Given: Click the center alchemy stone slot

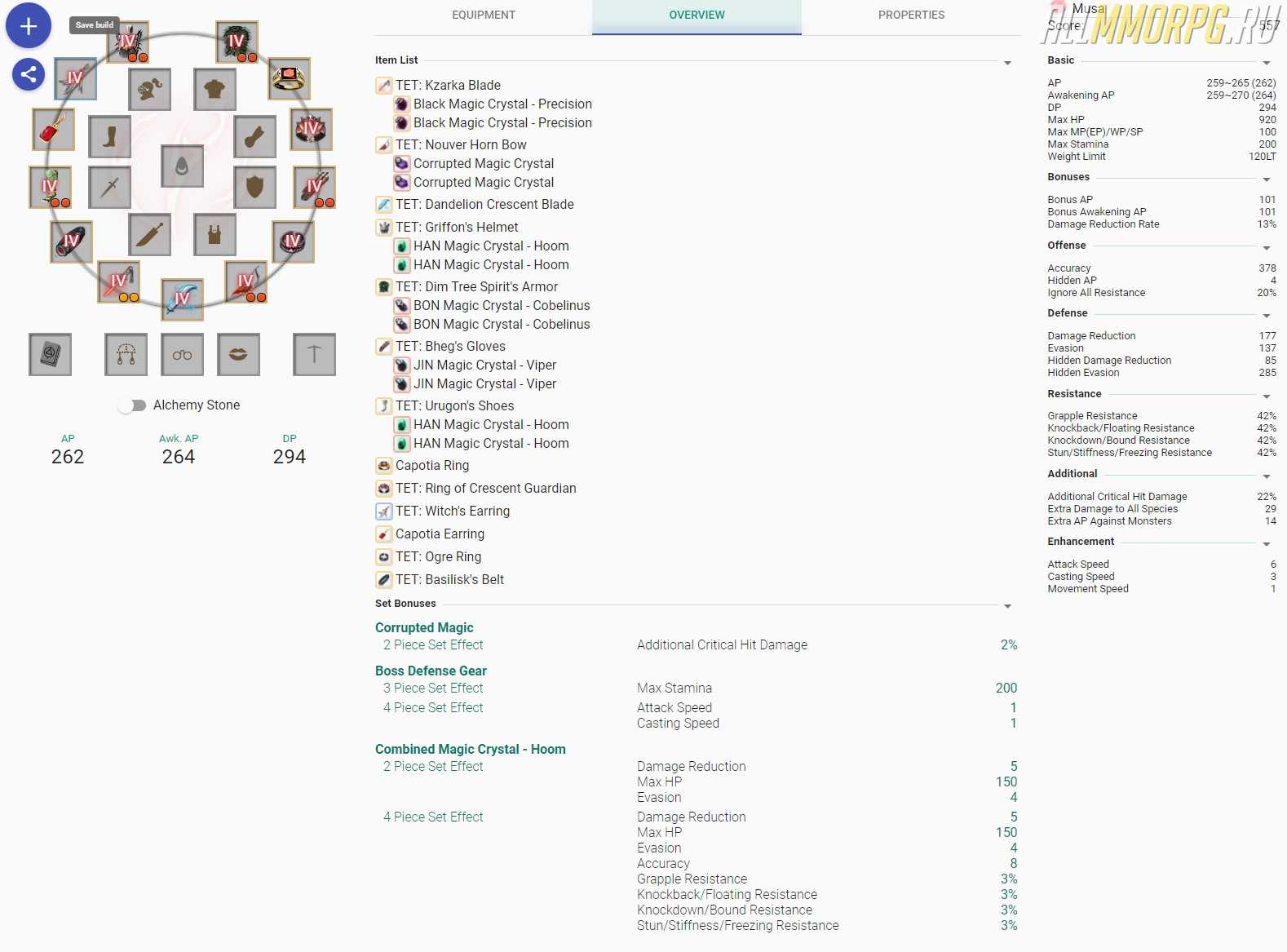Looking at the screenshot, I should click(x=182, y=166).
